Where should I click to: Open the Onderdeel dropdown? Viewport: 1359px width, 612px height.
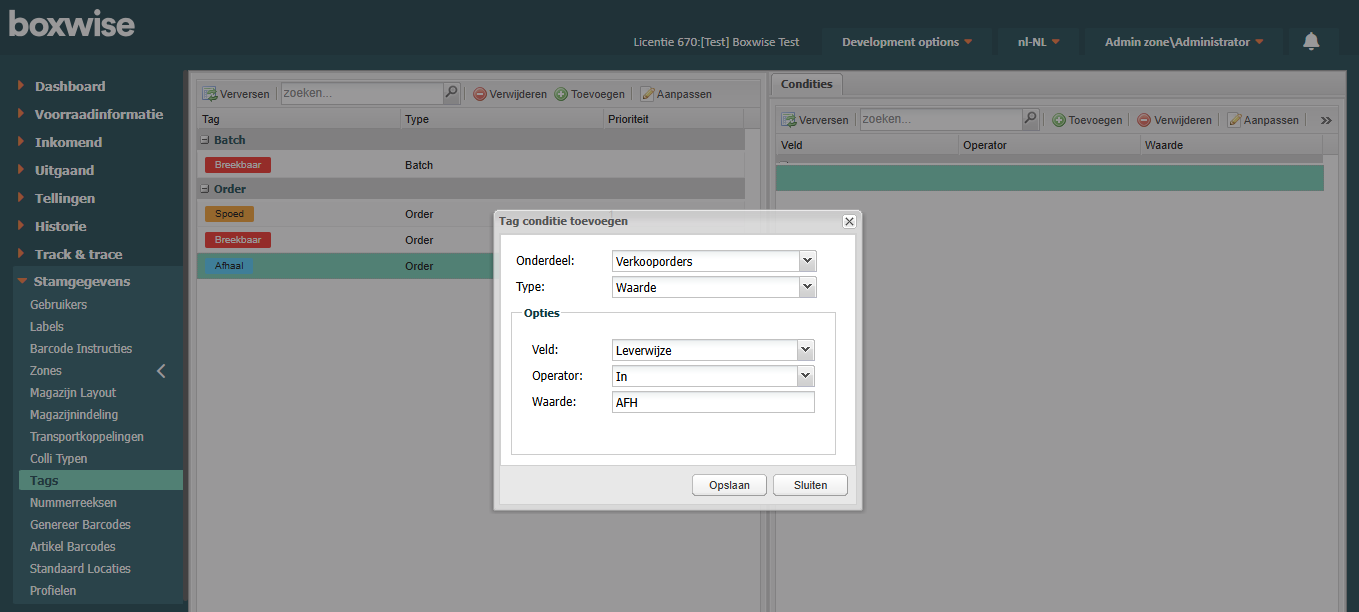click(807, 261)
